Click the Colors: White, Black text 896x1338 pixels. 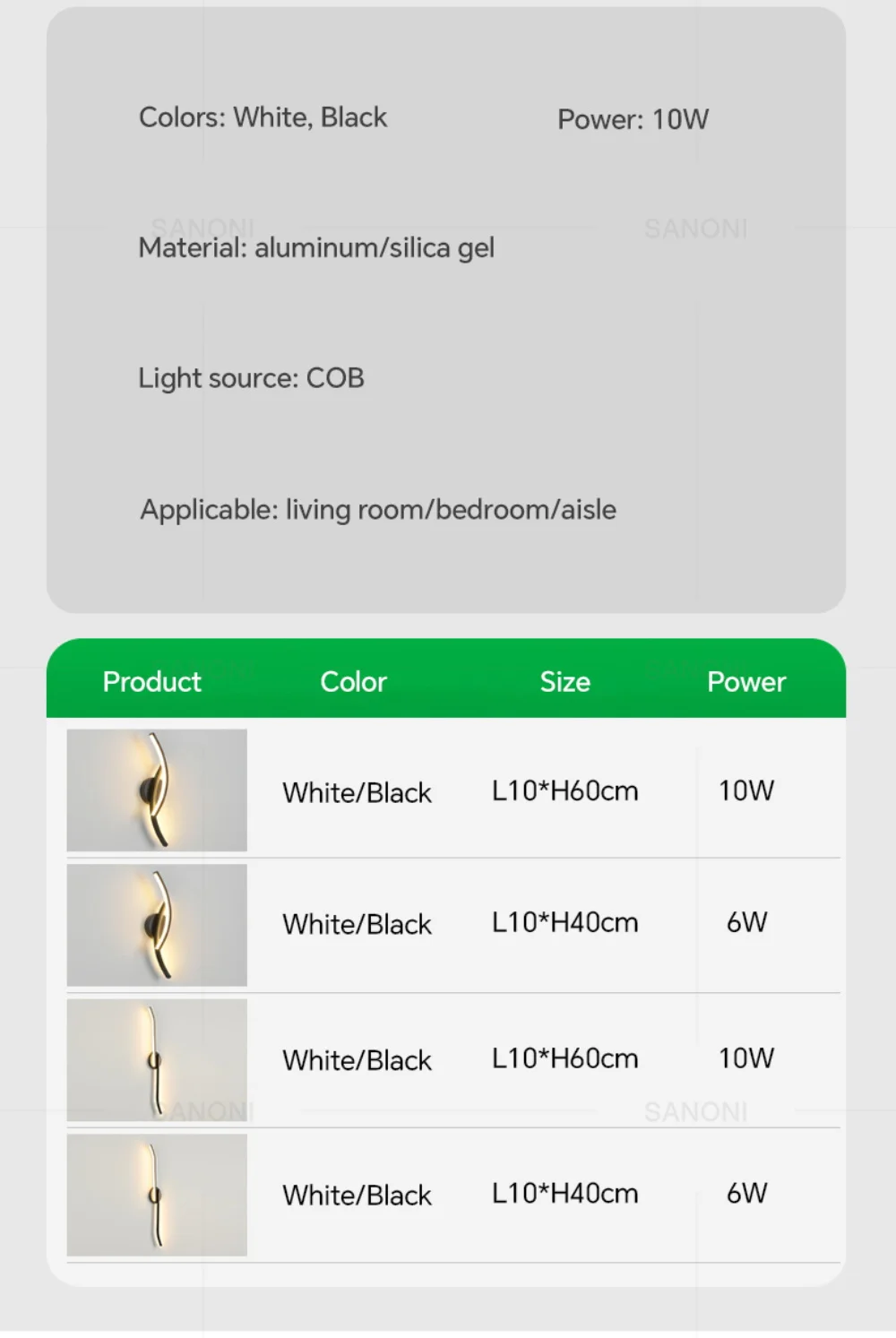[263, 117]
